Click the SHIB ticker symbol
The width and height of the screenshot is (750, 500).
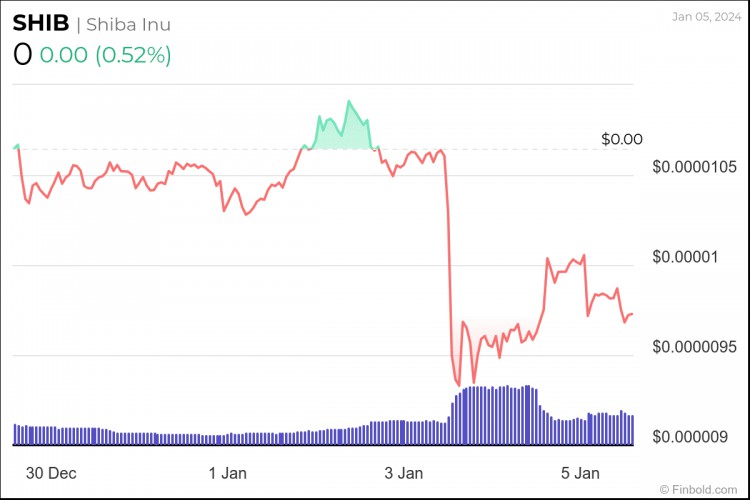coord(41,23)
